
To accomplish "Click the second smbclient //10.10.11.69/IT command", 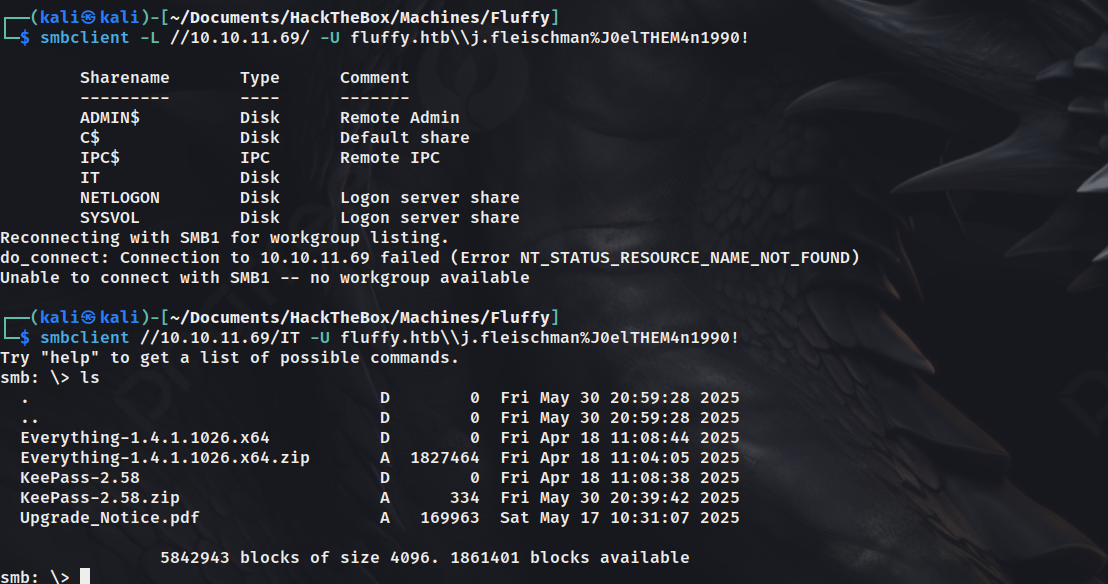I will click(389, 338).
